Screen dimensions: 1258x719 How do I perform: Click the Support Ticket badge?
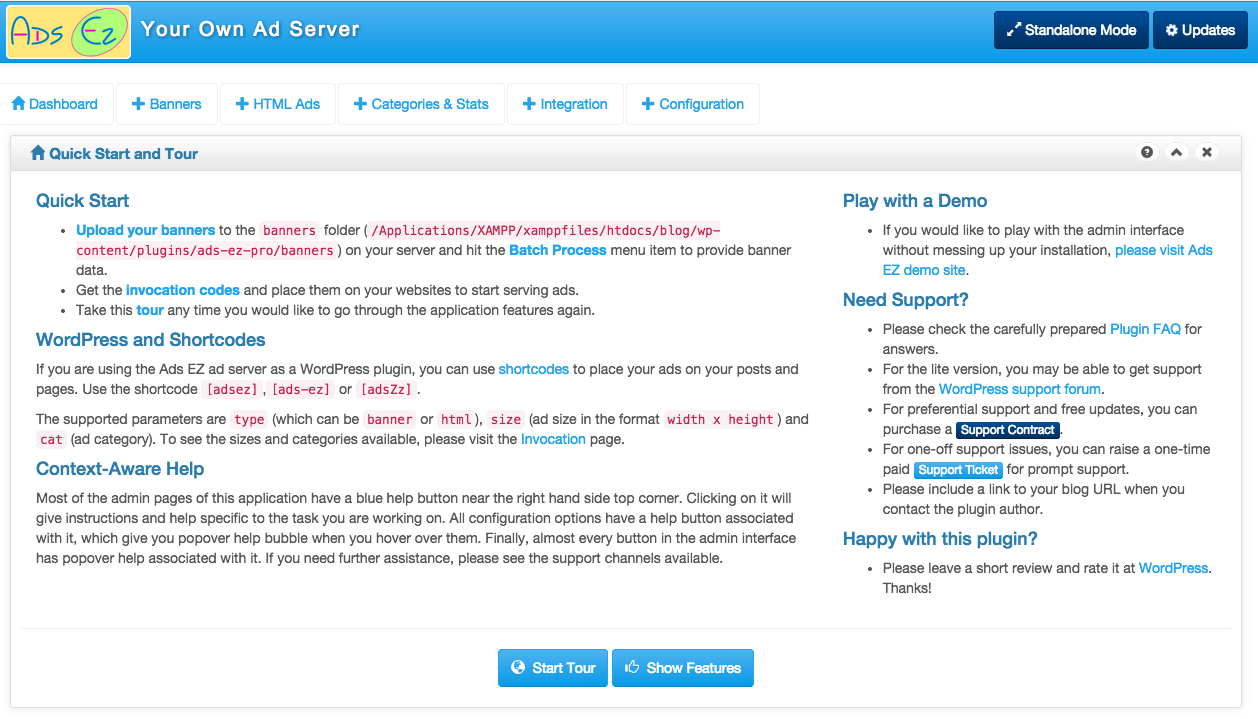point(958,470)
